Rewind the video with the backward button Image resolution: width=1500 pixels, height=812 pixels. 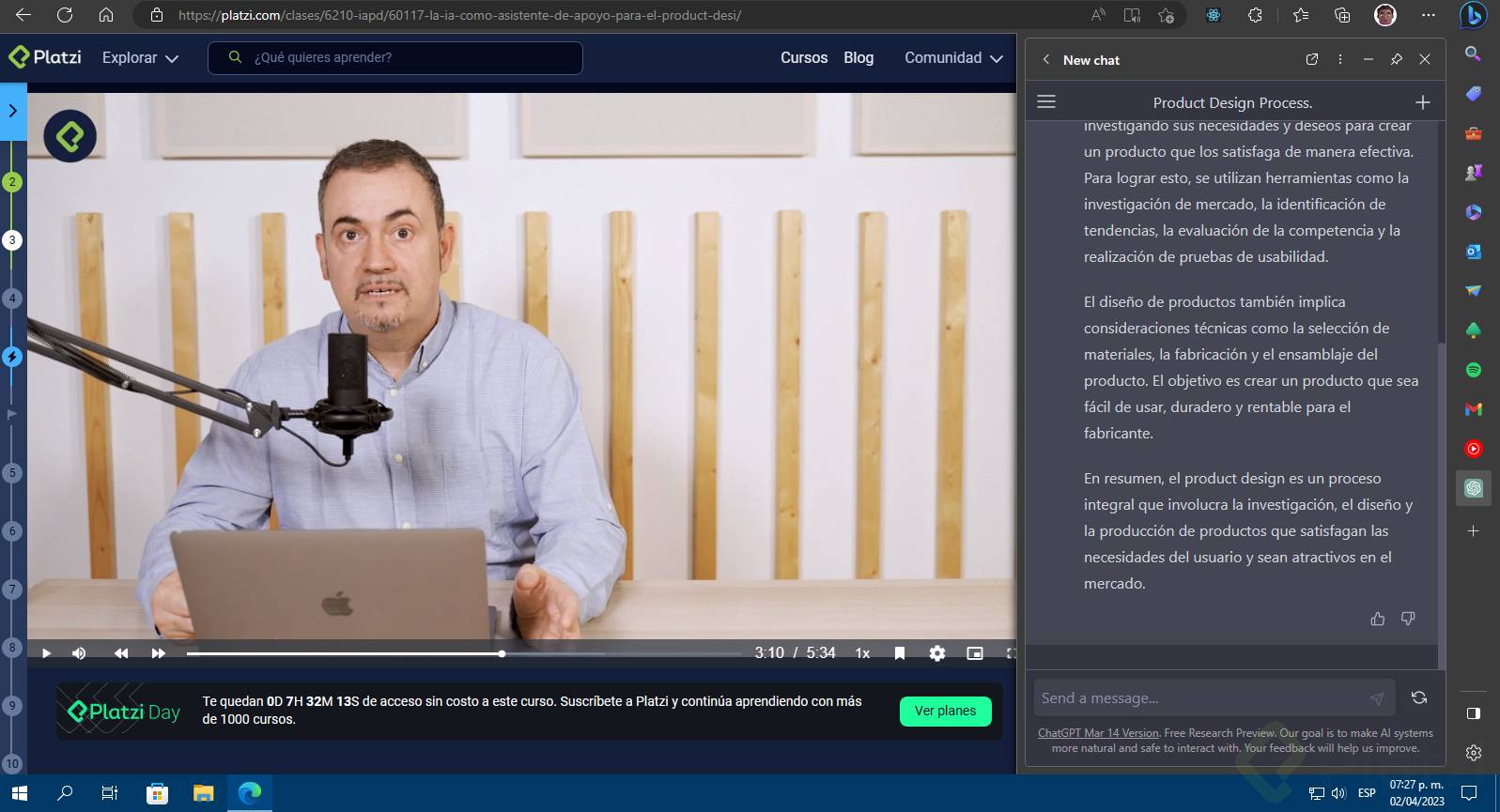pyautogui.click(x=121, y=653)
